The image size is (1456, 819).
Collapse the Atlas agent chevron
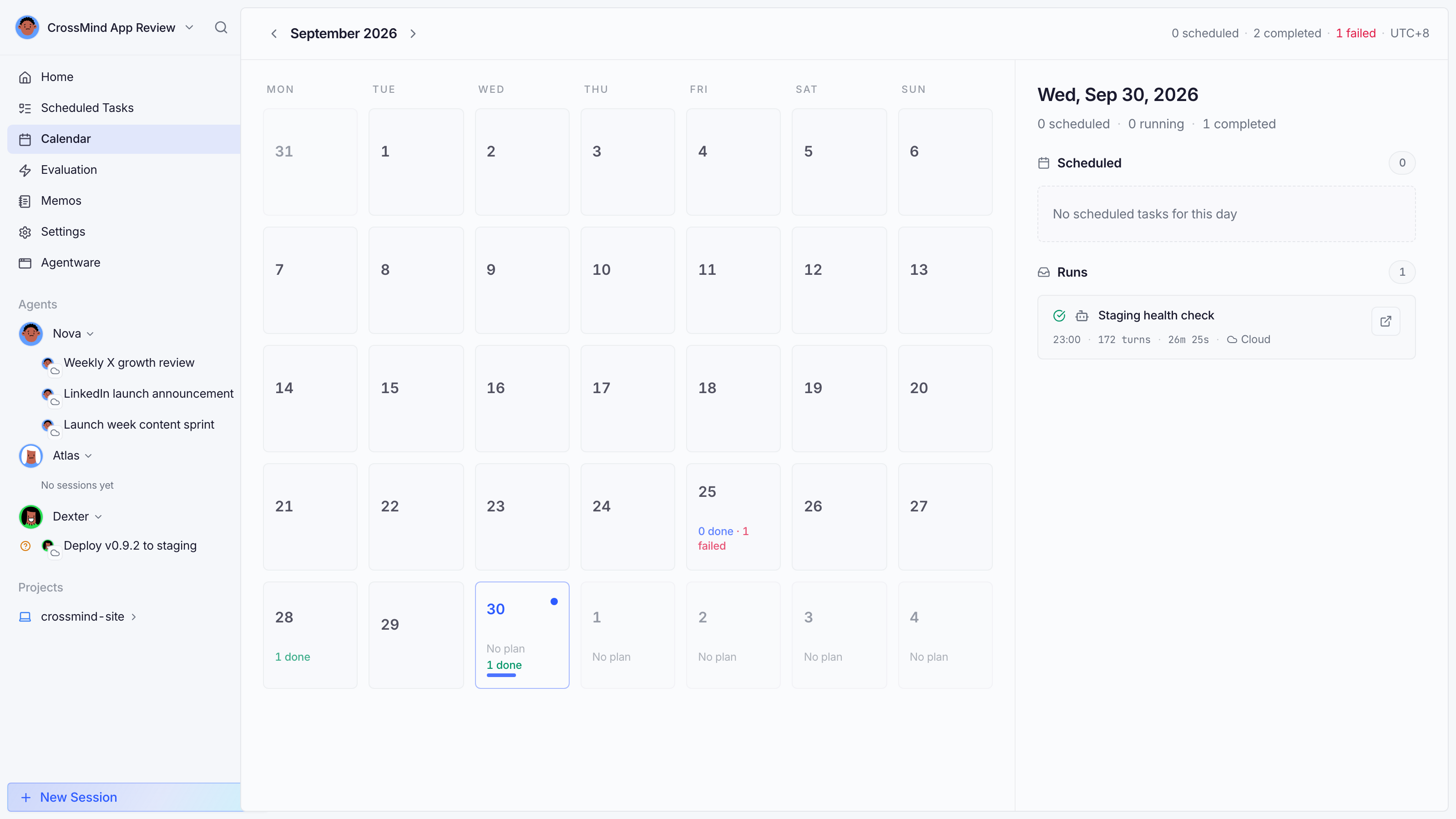click(88, 456)
